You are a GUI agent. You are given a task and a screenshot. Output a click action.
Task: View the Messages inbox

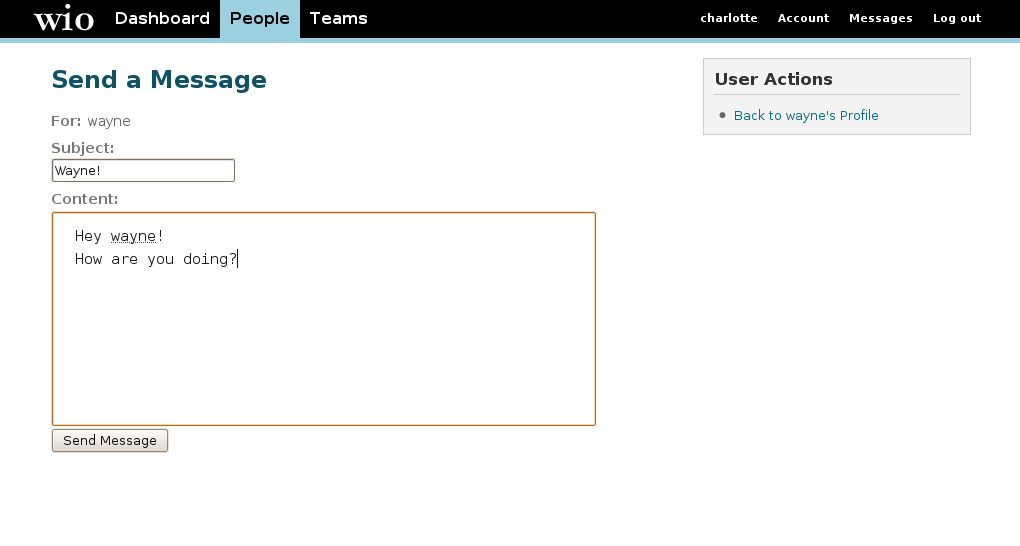881,18
